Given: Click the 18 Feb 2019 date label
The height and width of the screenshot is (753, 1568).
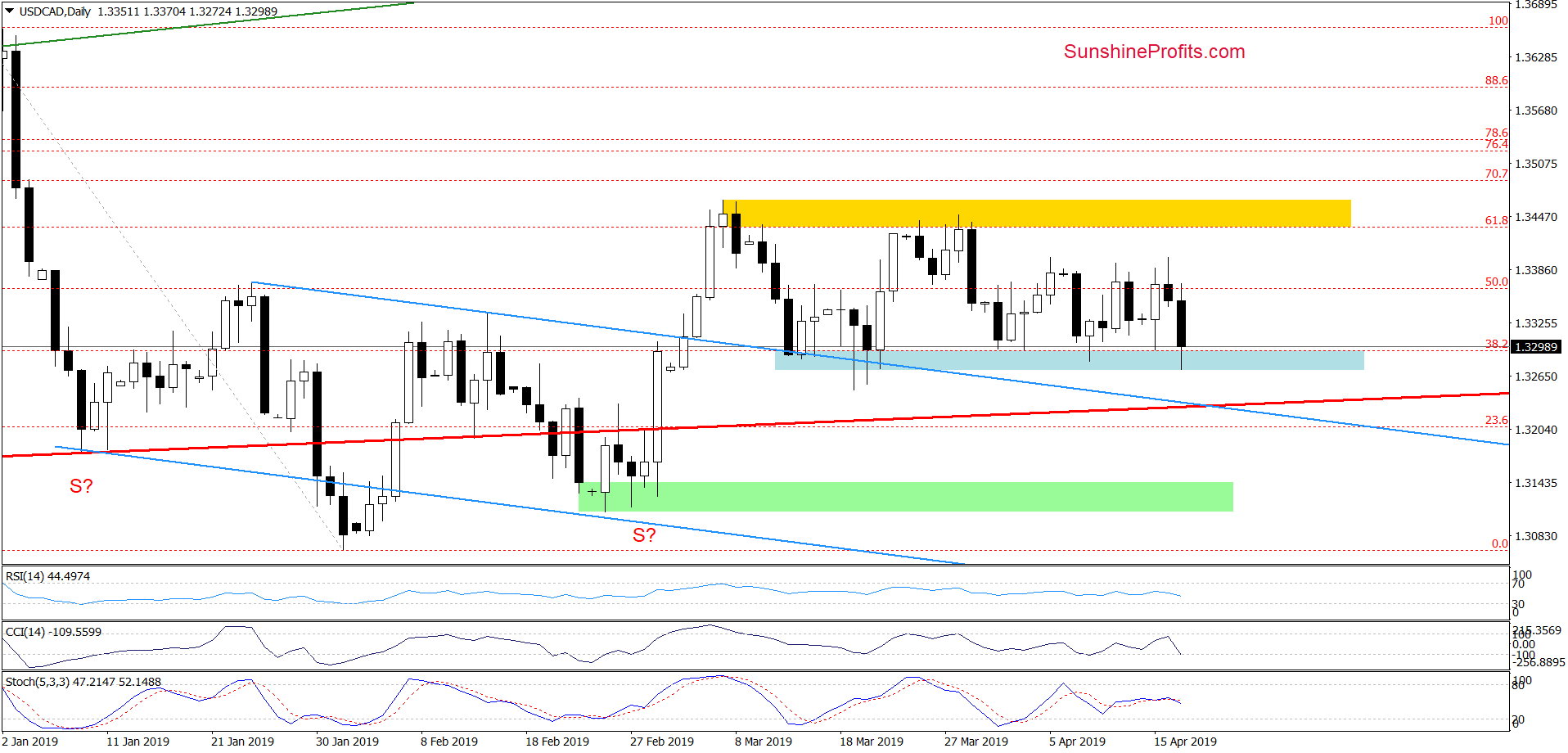Looking at the screenshot, I should (x=557, y=742).
